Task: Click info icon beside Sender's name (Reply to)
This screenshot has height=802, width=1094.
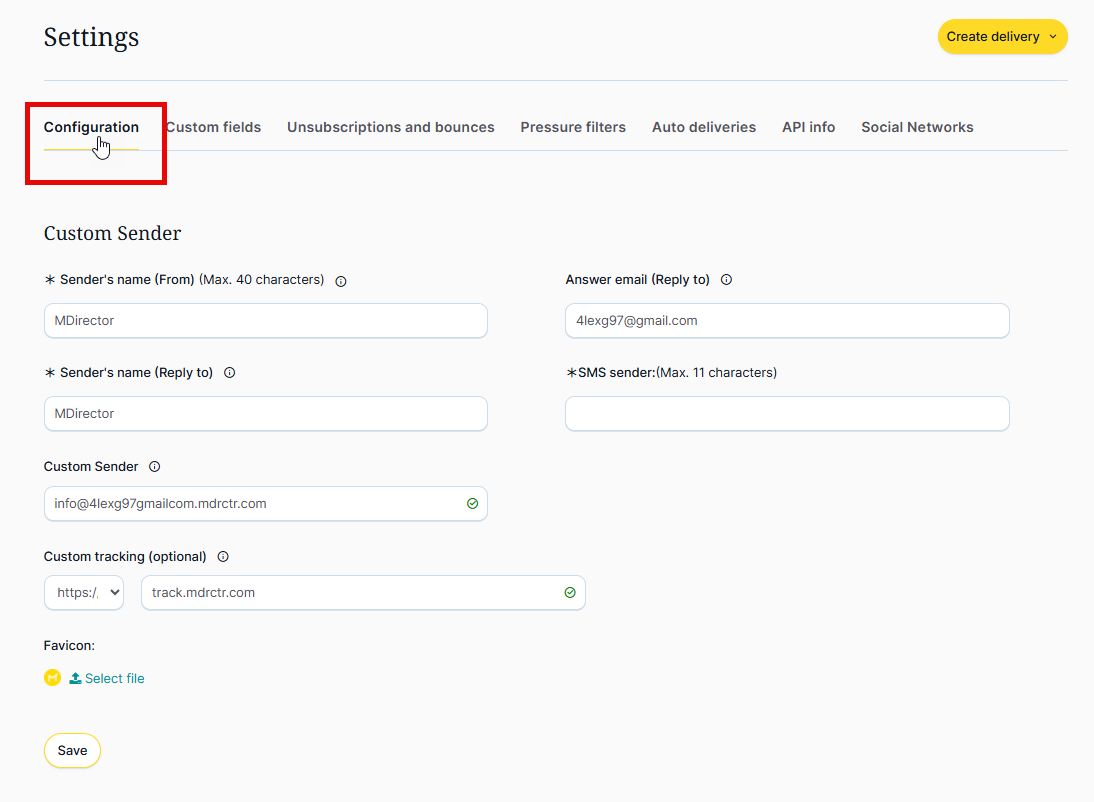Action: (x=230, y=373)
